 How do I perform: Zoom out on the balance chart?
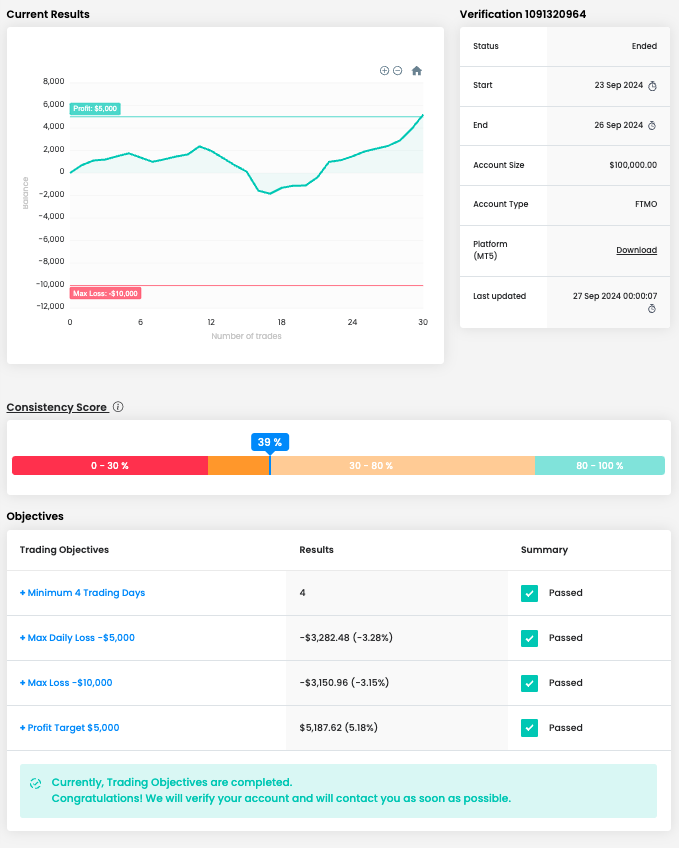(x=398, y=71)
